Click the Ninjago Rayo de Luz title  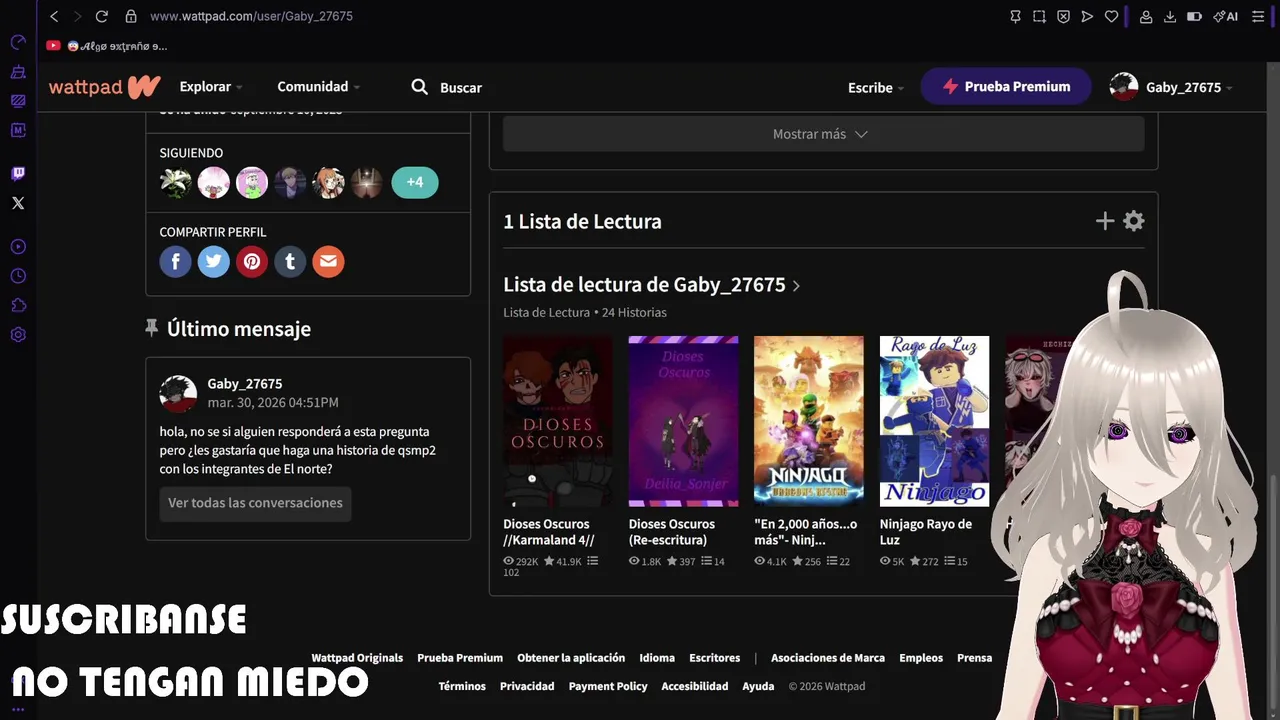926,532
